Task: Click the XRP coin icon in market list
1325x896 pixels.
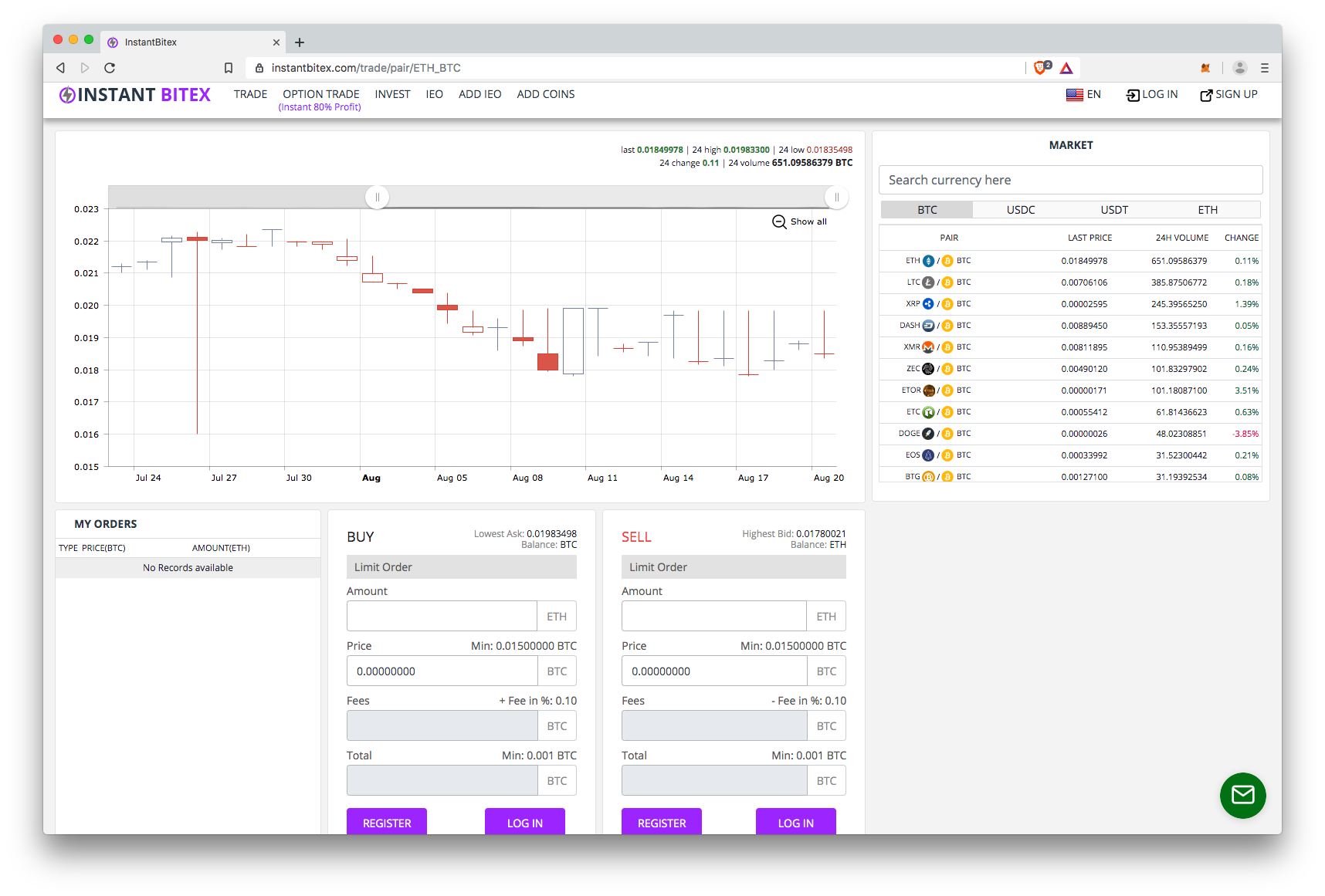Action: click(929, 304)
